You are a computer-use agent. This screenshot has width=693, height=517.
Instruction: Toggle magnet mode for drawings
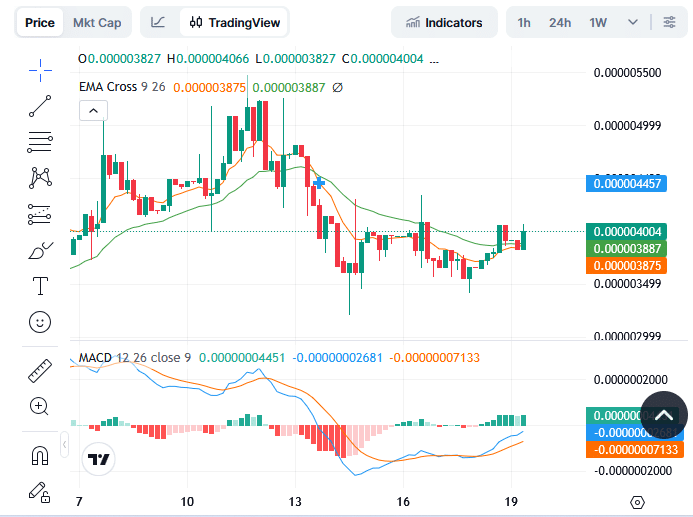click(x=40, y=455)
